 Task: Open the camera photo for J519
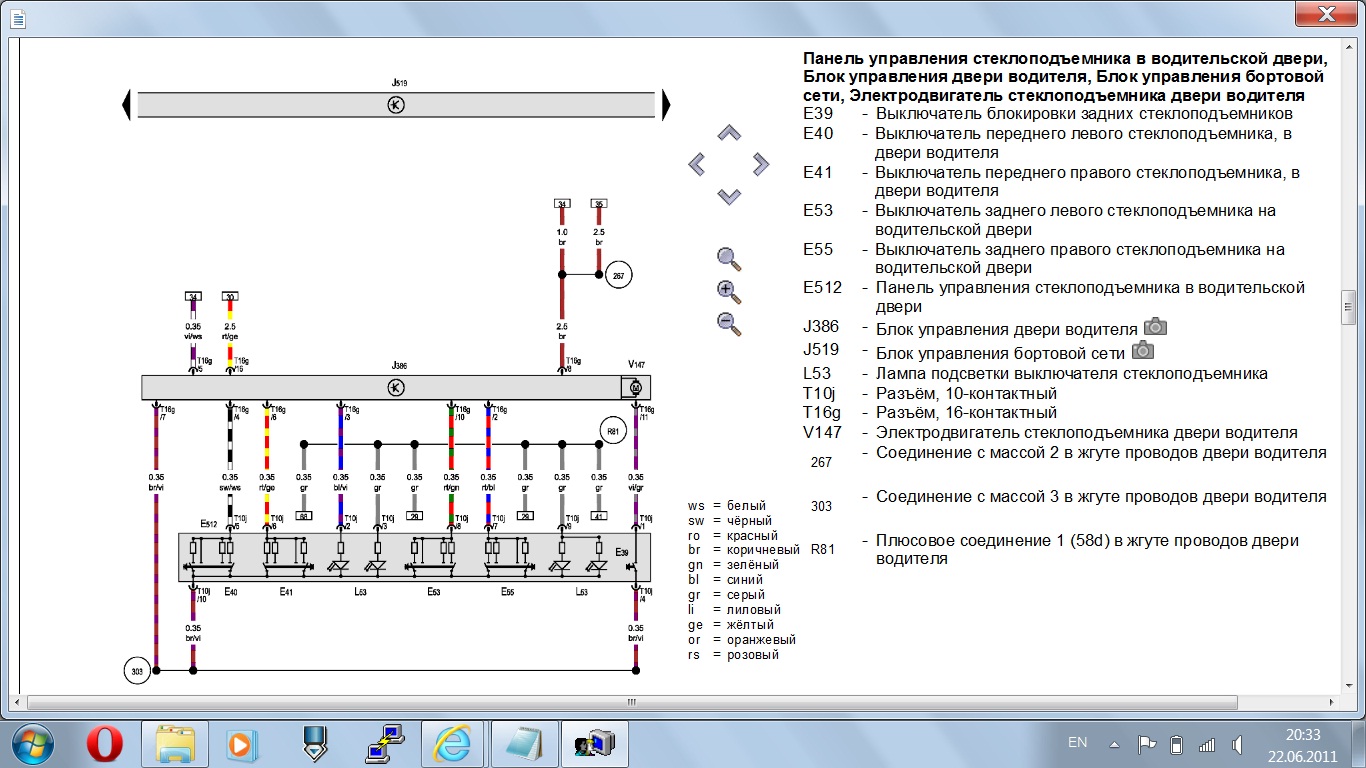[1143, 350]
